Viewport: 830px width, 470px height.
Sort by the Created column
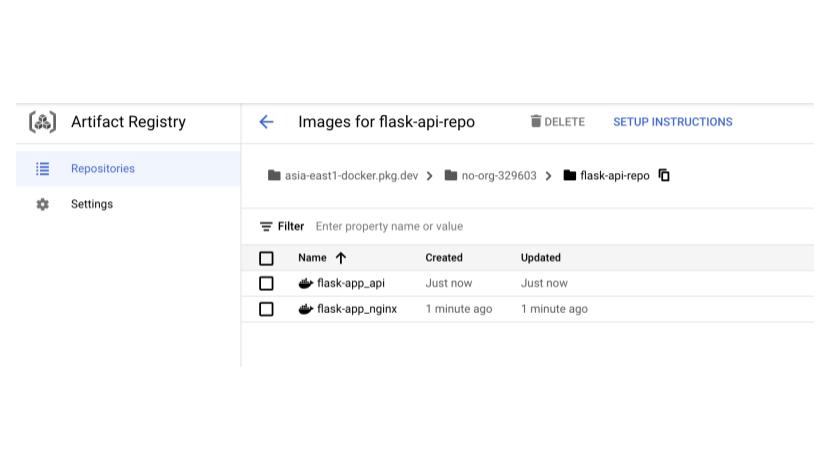coord(444,258)
